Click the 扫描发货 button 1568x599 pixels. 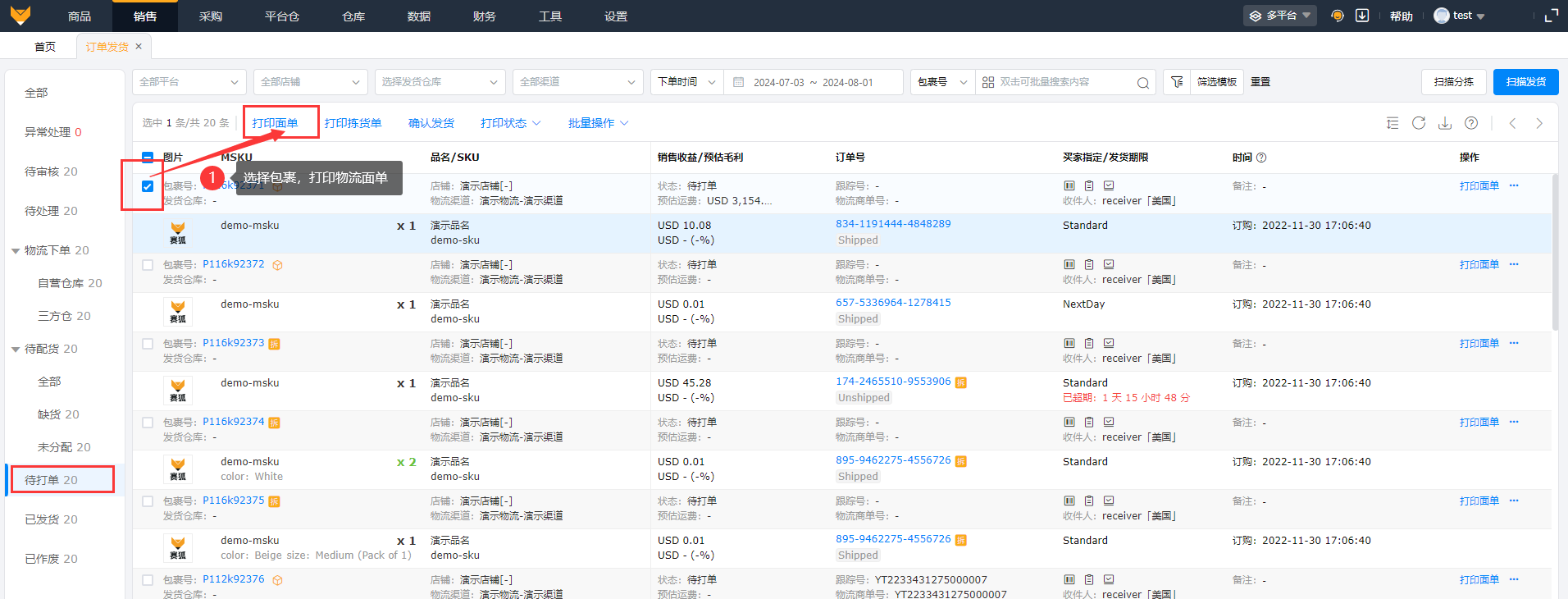click(x=1525, y=82)
